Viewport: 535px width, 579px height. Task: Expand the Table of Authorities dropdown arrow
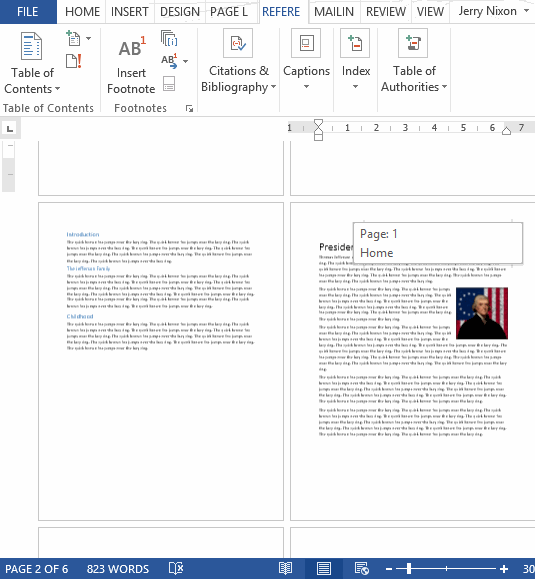[x=445, y=87]
